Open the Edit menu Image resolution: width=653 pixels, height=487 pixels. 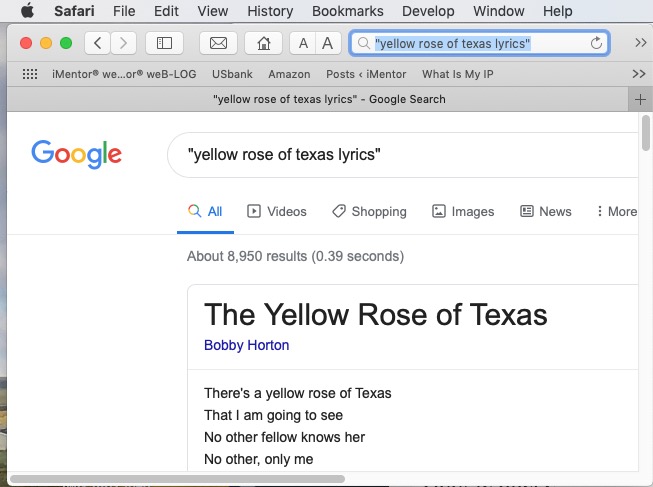pos(166,11)
